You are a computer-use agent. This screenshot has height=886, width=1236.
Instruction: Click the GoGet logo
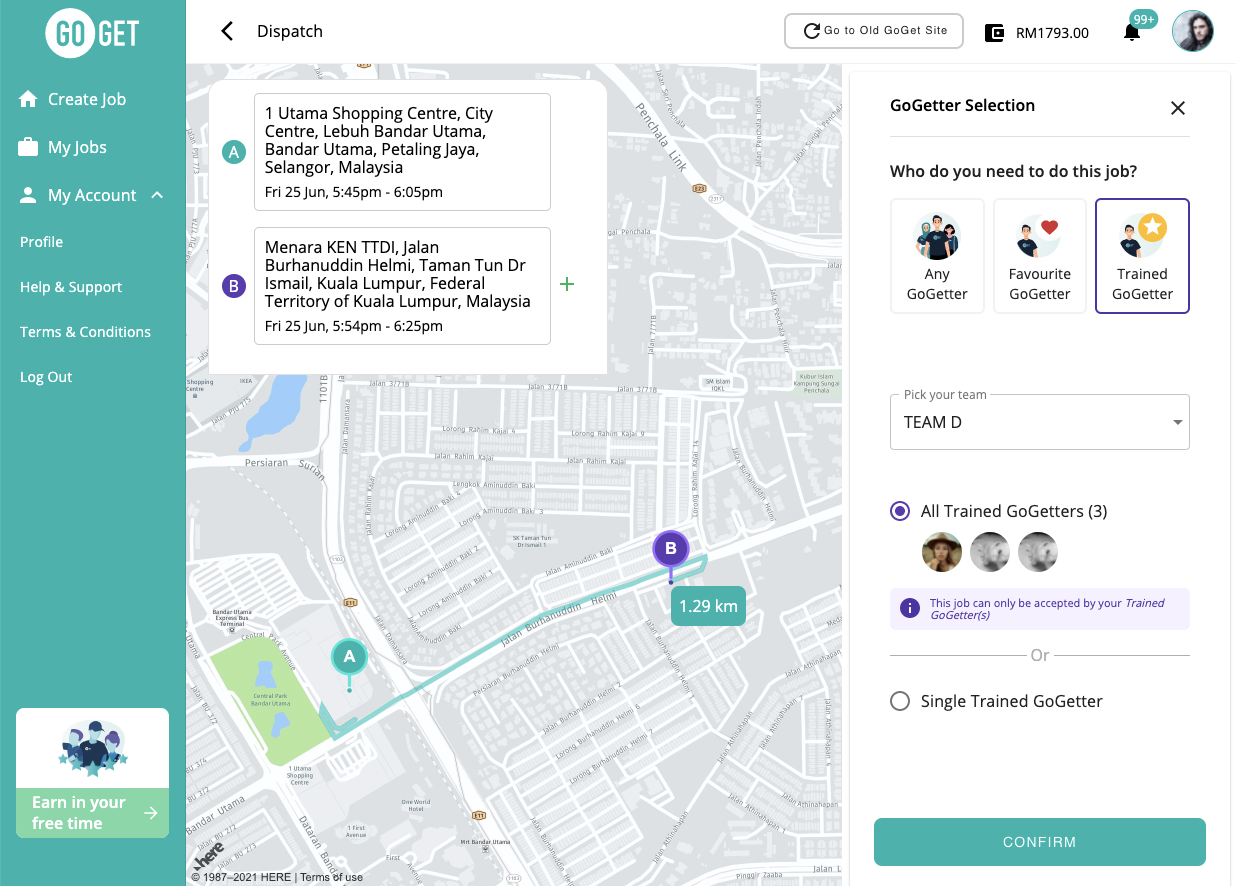click(x=92, y=32)
